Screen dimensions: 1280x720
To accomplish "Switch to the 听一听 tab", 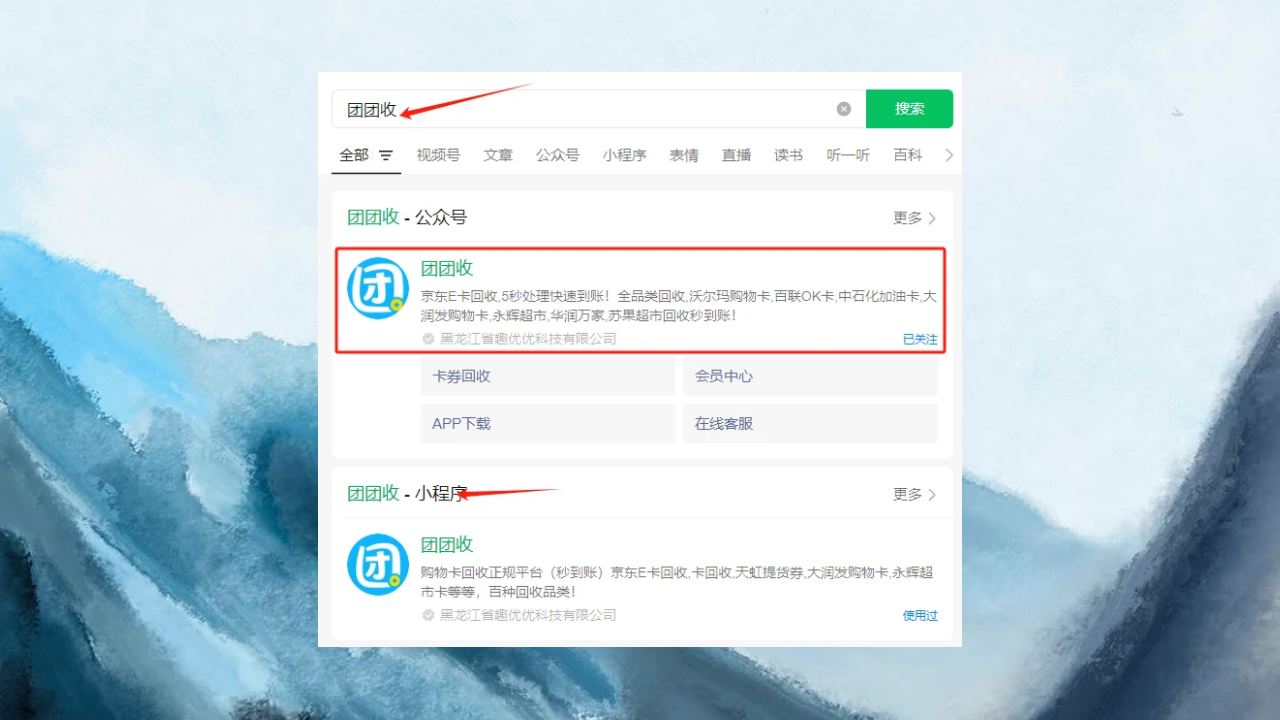I will (848, 155).
